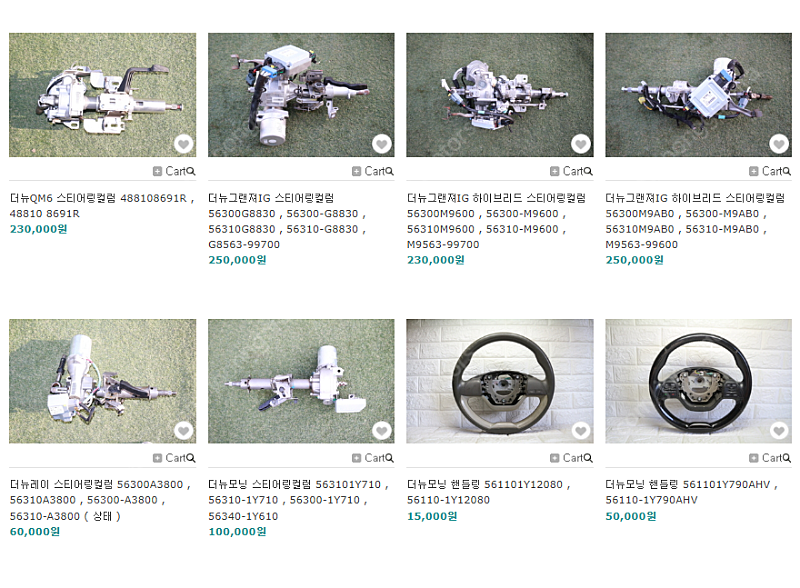Heart the Ray 56300A3800 steering column
Image resolution: width=800 pixels, height=588 pixels.
(x=184, y=431)
